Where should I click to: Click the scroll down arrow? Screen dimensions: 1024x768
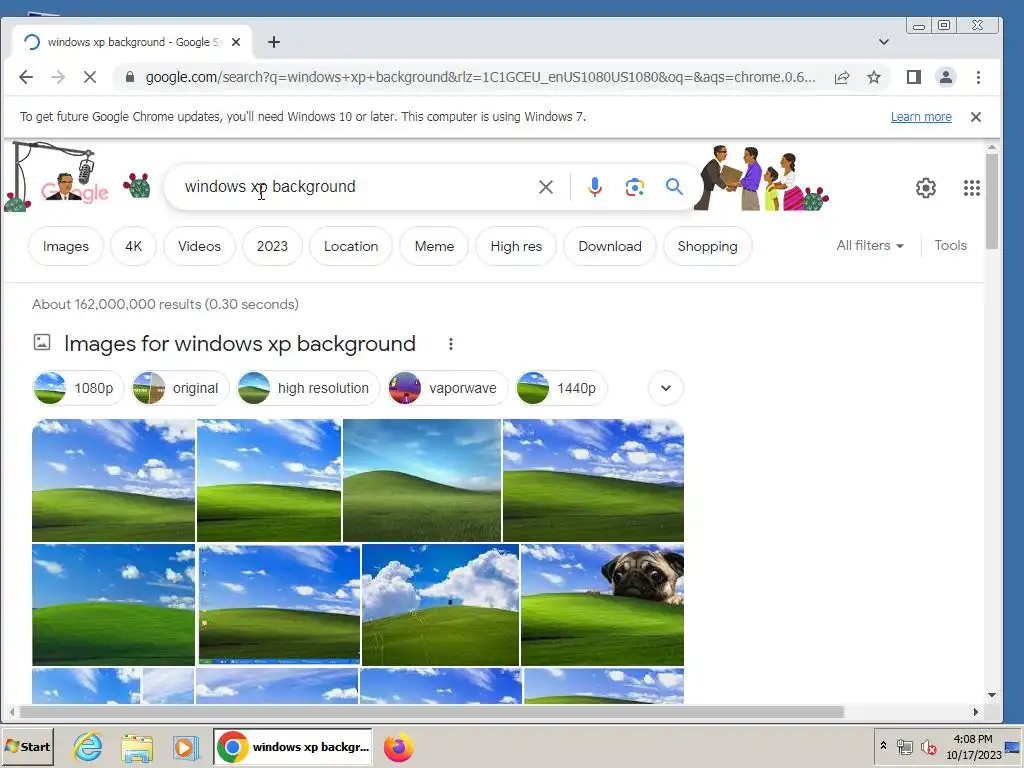[992, 696]
